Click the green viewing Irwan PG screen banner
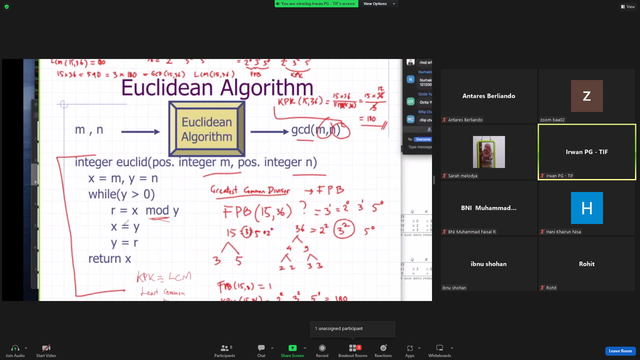640x360 pixels. click(316, 4)
